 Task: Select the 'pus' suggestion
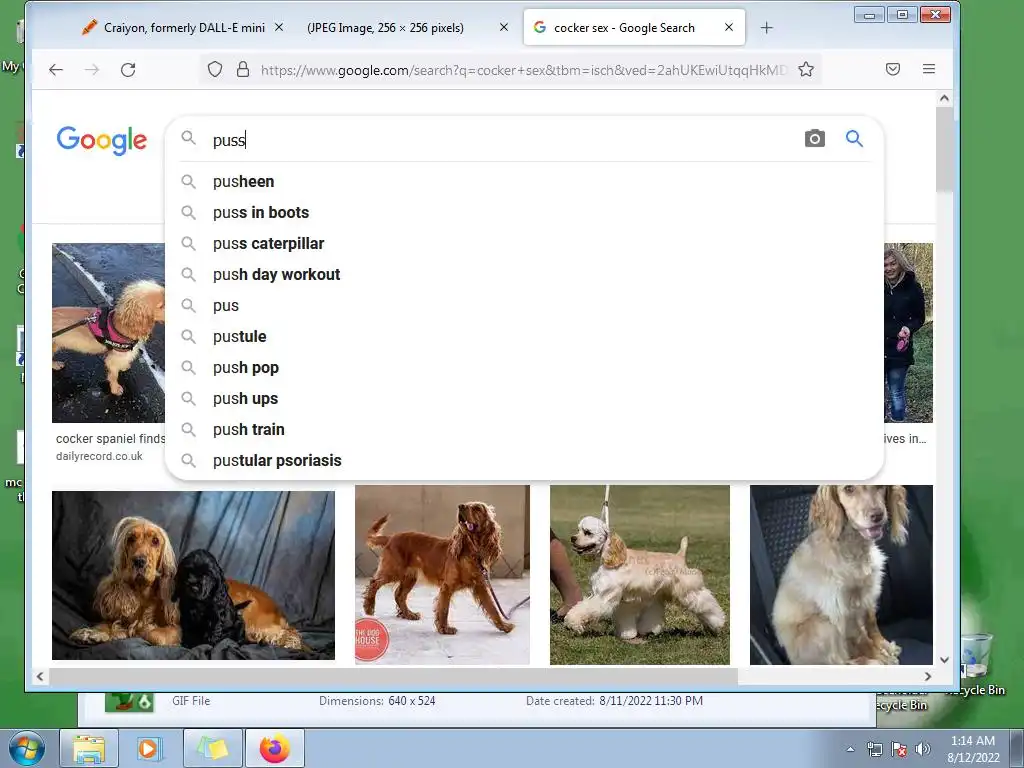[x=524, y=306]
